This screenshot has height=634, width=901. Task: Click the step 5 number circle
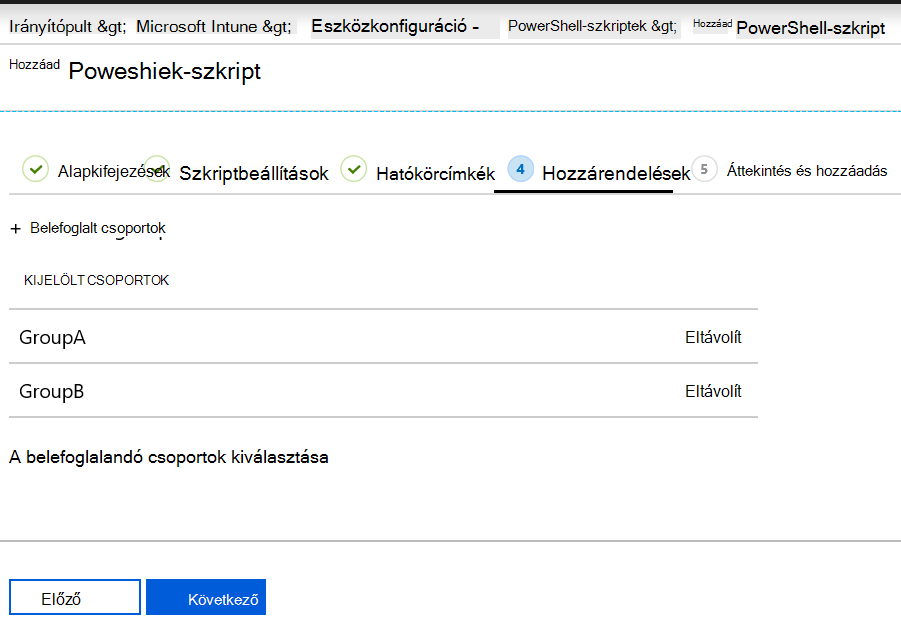coord(704,170)
